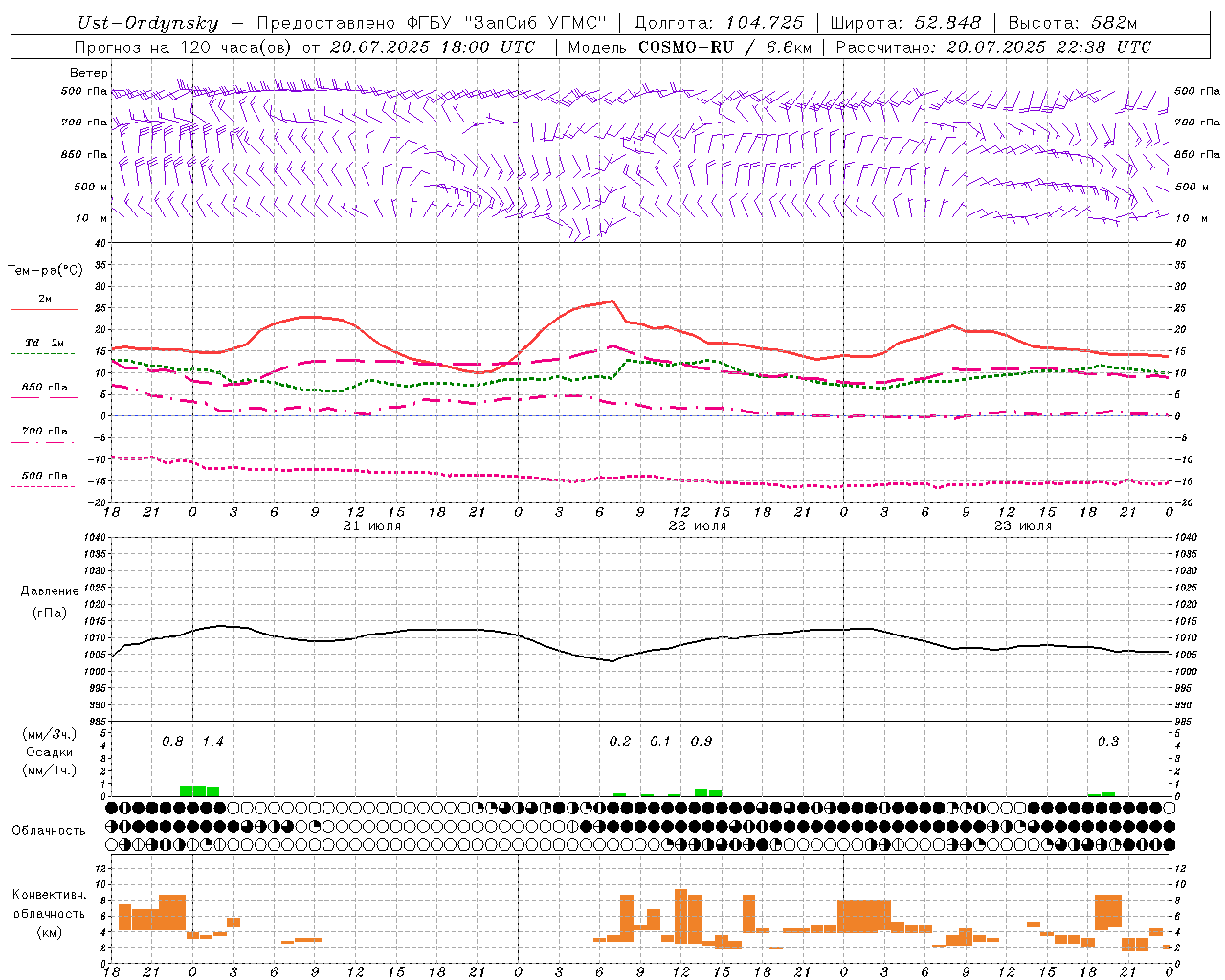
Task: Click the '0.3' precipitation amount
Action: [1108, 741]
